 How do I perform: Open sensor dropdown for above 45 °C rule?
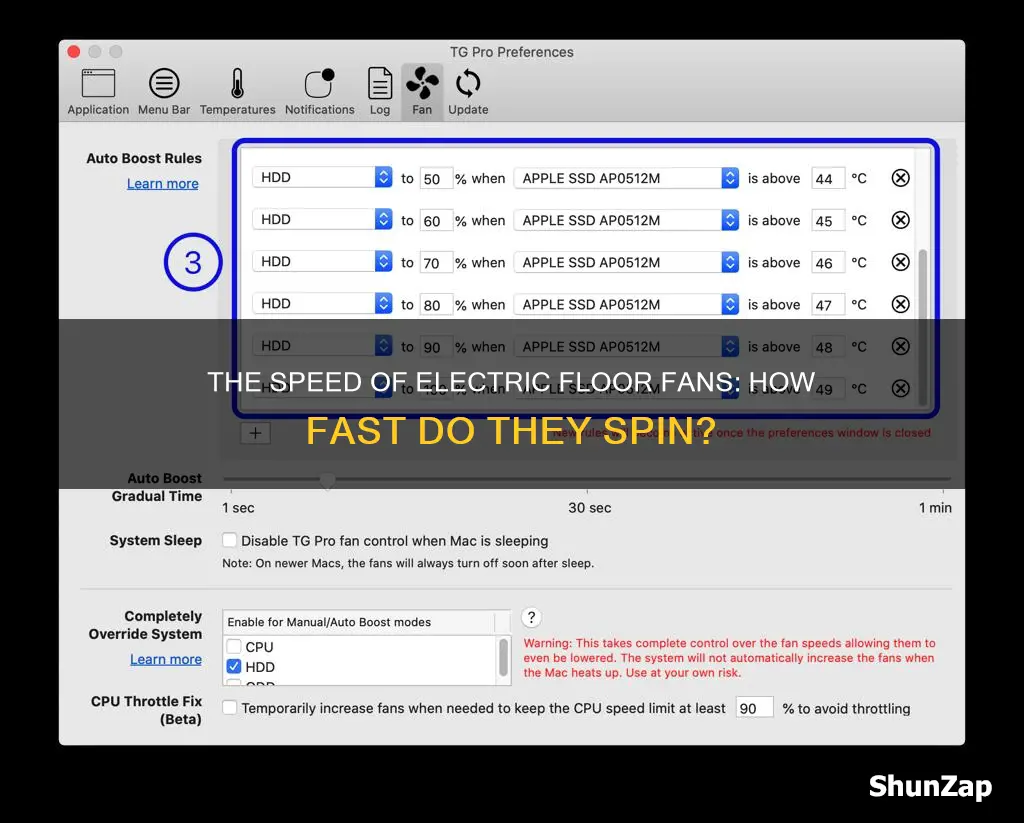[x=626, y=220]
